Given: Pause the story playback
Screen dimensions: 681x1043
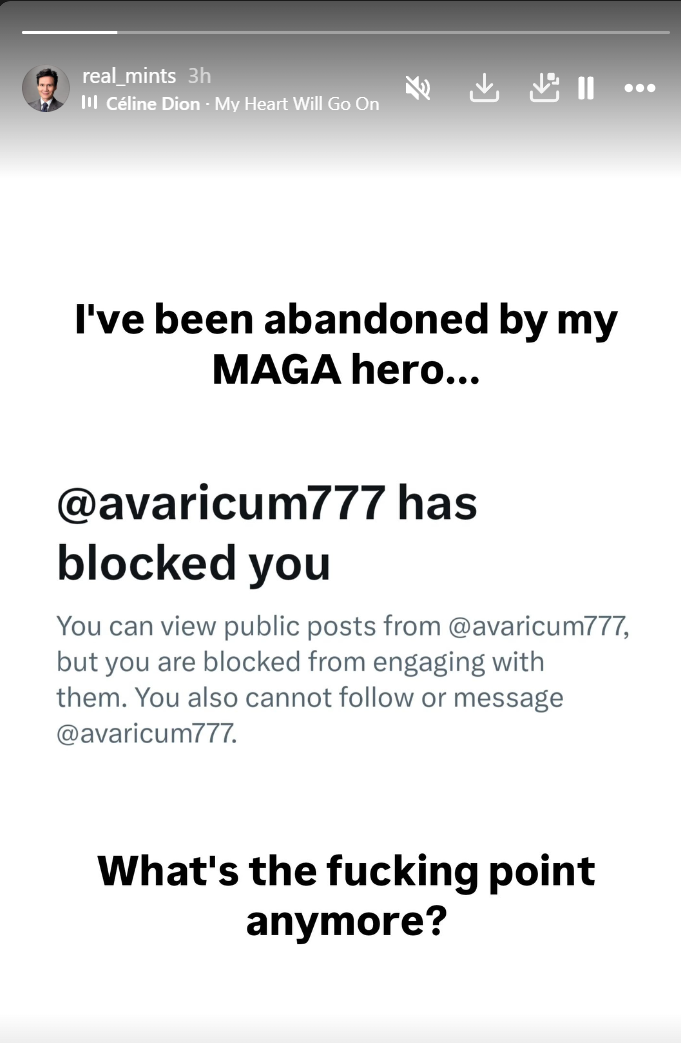Looking at the screenshot, I should click(586, 88).
